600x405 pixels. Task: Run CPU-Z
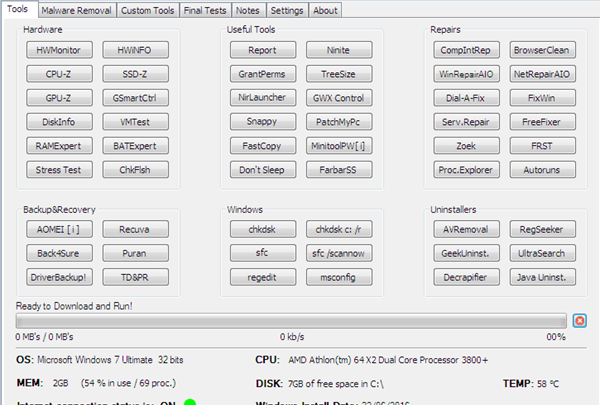(59, 74)
